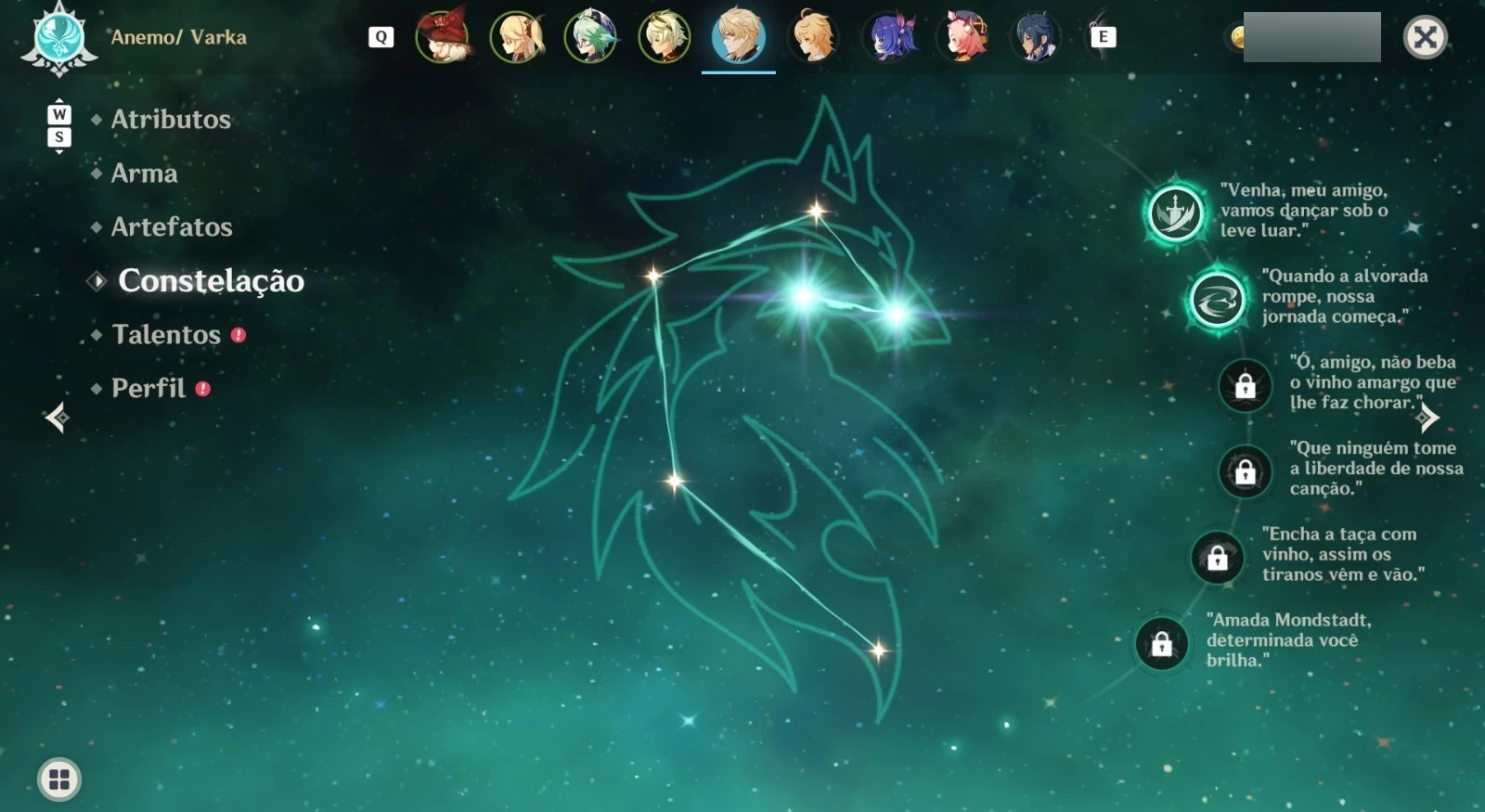Viewport: 1485px width, 812px height.
Task: Switch to the green-haired character portrait
Action: (x=591, y=37)
